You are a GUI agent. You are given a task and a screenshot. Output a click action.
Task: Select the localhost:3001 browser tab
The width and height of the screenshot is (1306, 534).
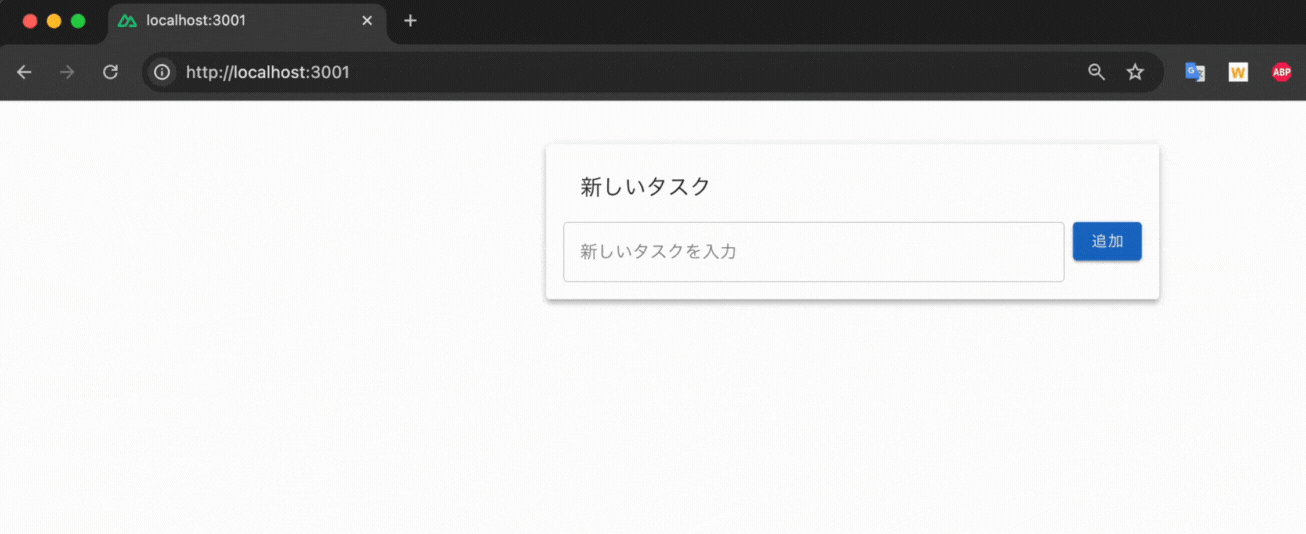click(247, 22)
